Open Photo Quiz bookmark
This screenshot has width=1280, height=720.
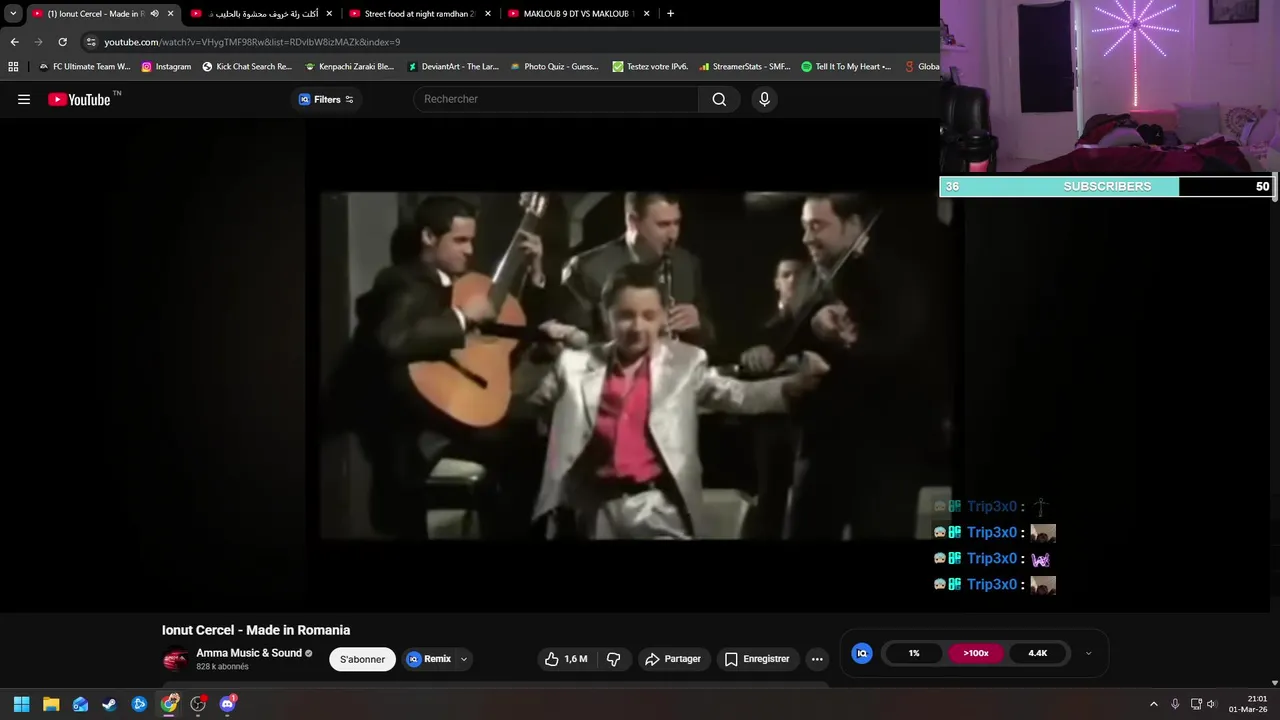pos(554,67)
